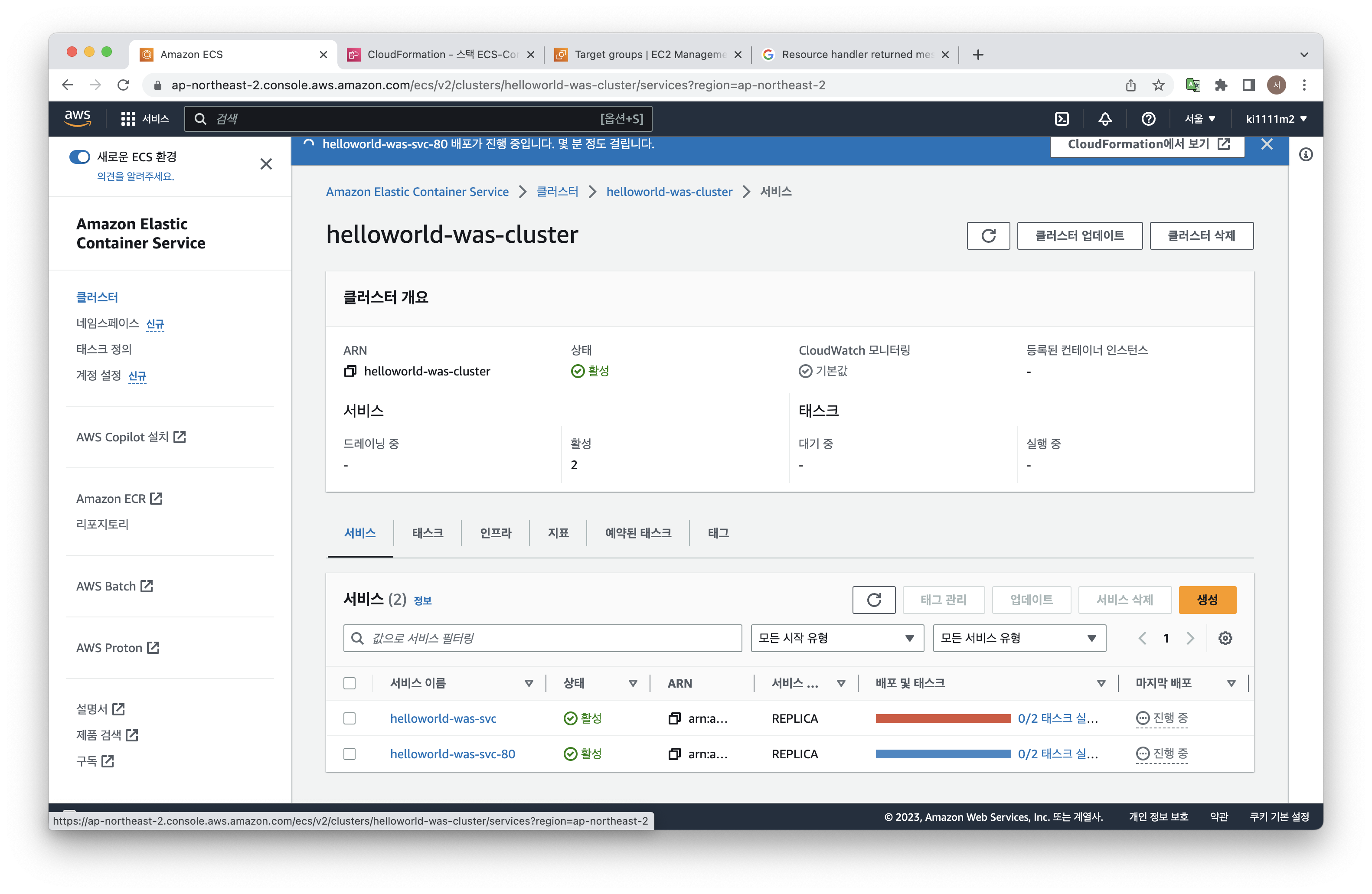Click services table settings gear icon
1372x894 pixels.
coord(1225,638)
